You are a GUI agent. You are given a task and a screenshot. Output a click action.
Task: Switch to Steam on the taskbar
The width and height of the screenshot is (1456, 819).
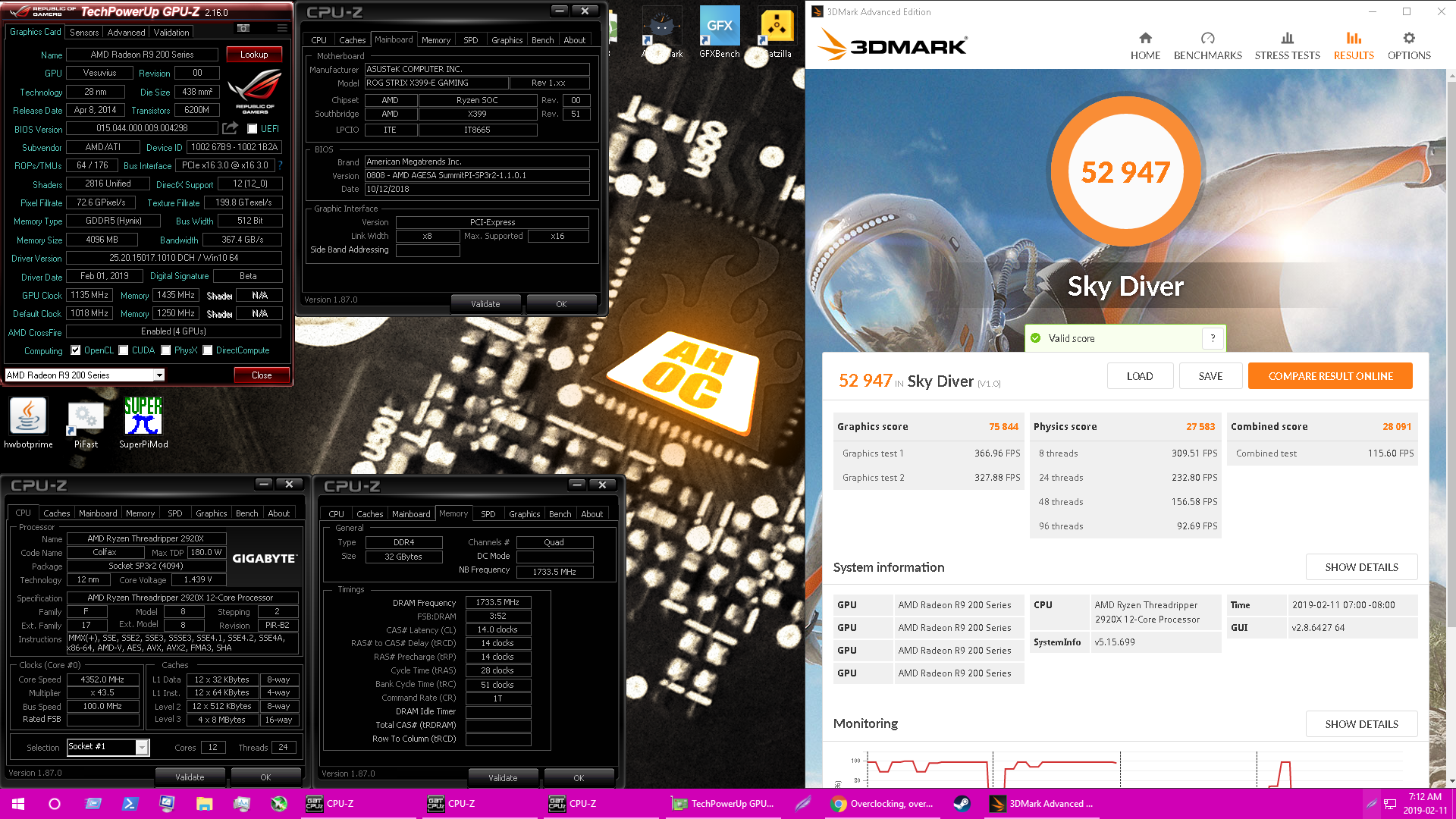pos(962,804)
